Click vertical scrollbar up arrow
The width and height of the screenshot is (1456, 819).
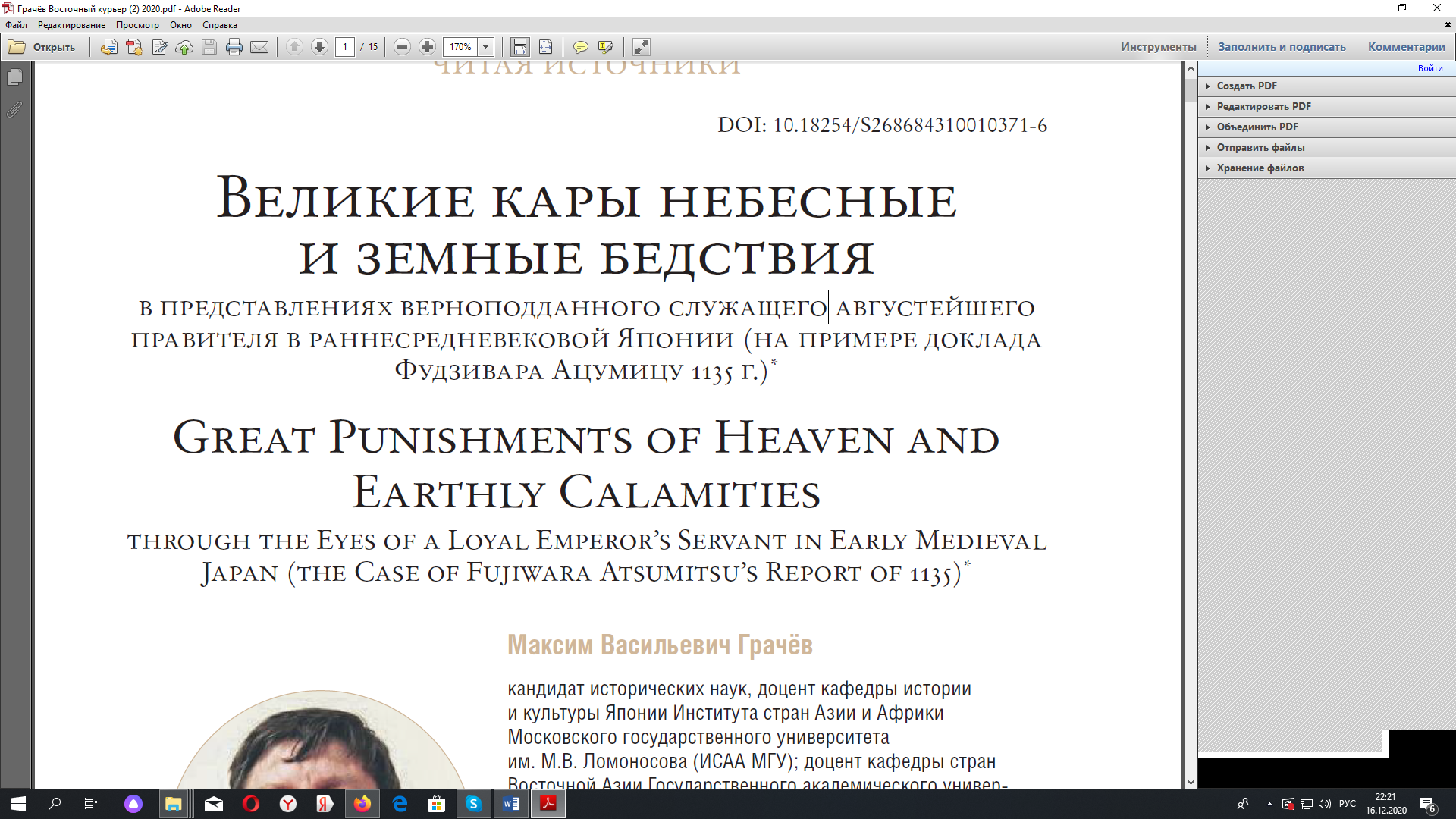point(1191,68)
